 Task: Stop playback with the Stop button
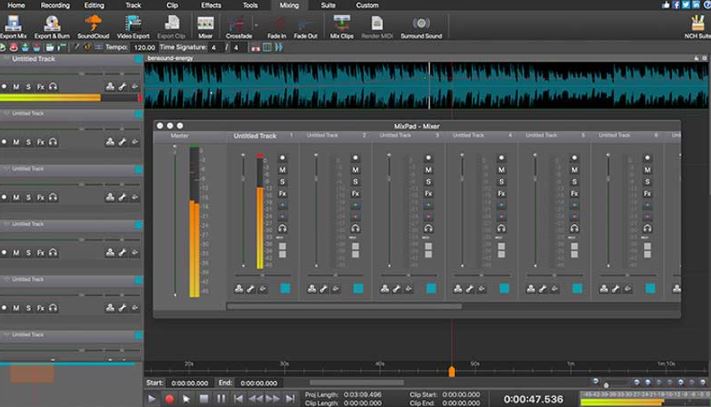(x=204, y=399)
